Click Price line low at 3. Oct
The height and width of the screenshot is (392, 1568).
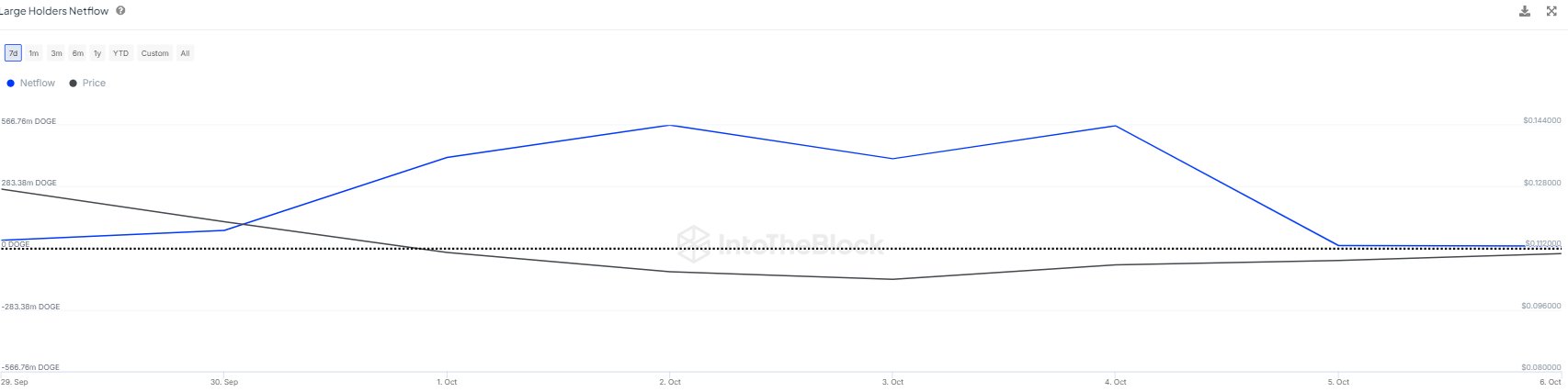click(x=892, y=279)
